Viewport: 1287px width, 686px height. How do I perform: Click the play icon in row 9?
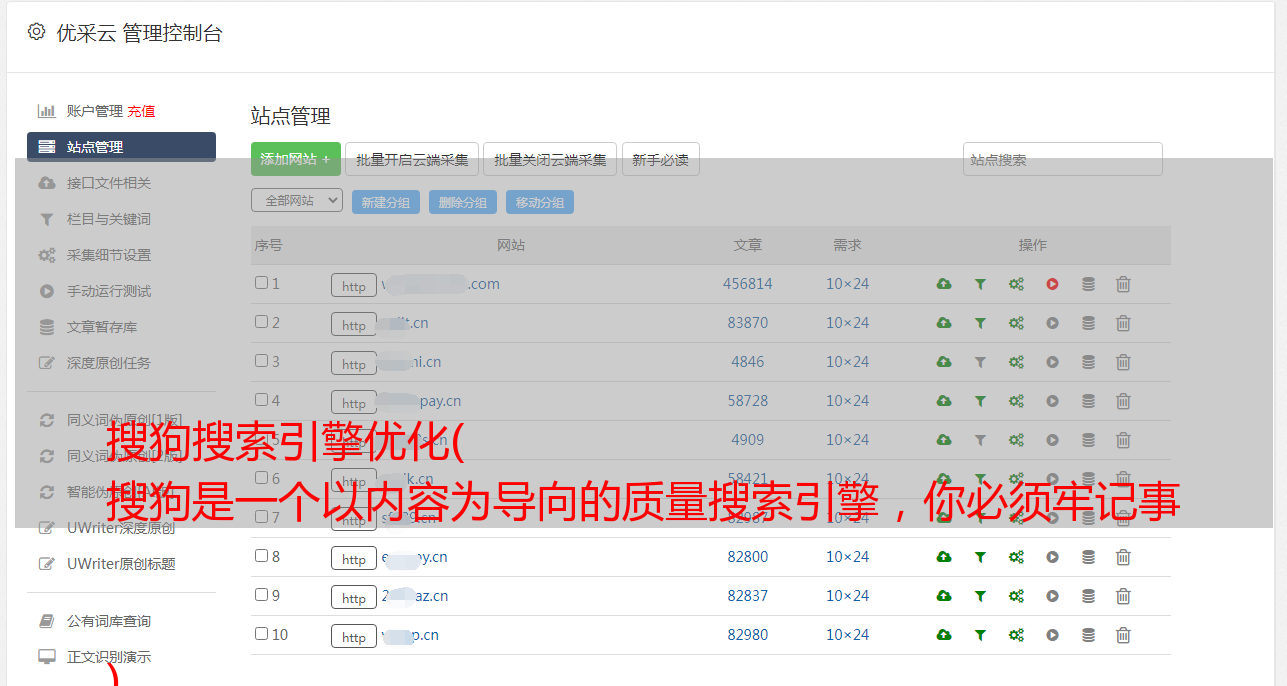(1052, 596)
